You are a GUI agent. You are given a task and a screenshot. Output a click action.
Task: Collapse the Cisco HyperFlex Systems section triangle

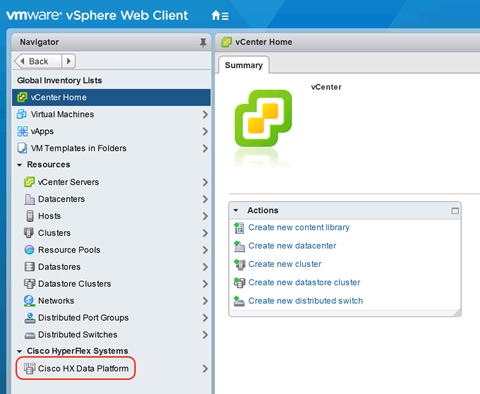tap(20, 351)
